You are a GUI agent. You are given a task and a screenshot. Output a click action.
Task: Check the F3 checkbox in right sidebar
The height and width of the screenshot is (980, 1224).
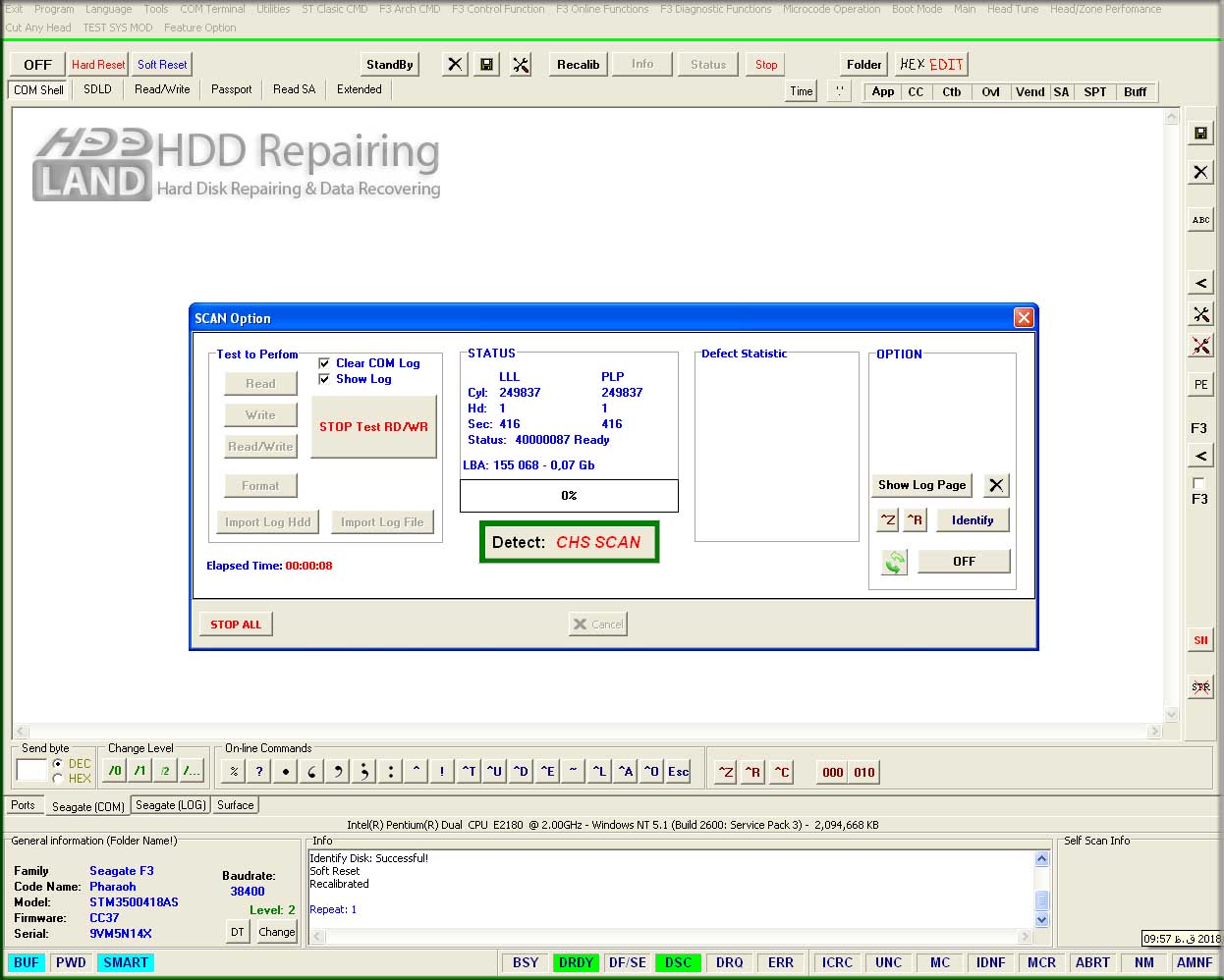[x=1197, y=483]
